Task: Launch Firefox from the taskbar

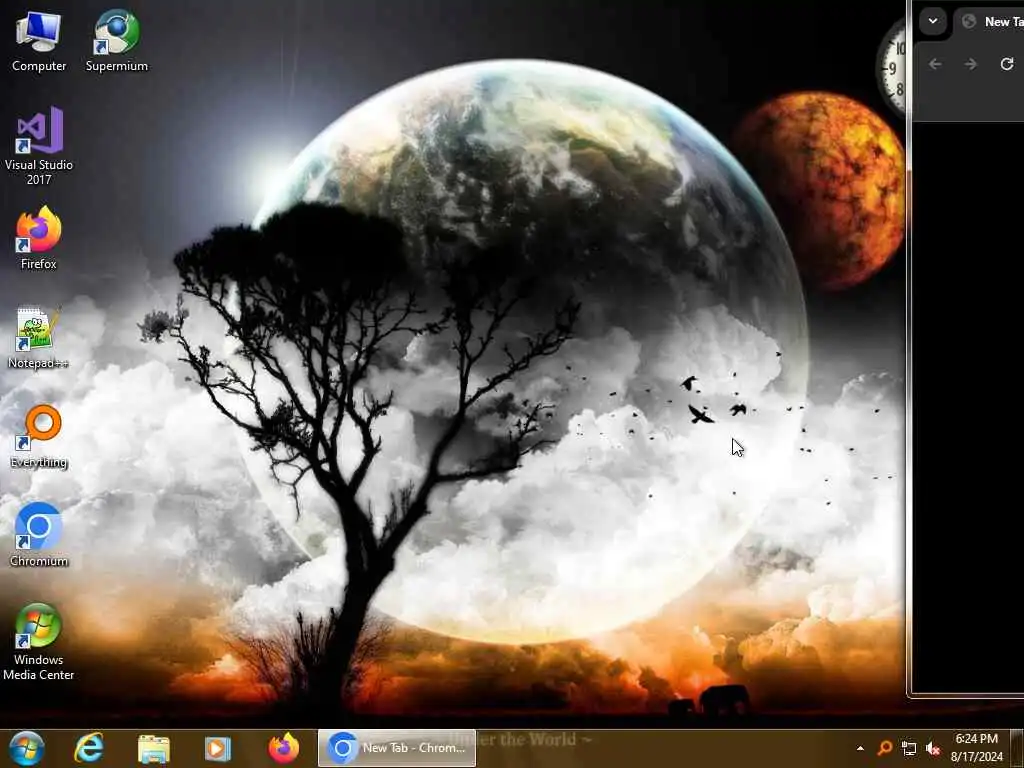Action: [283, 748]
